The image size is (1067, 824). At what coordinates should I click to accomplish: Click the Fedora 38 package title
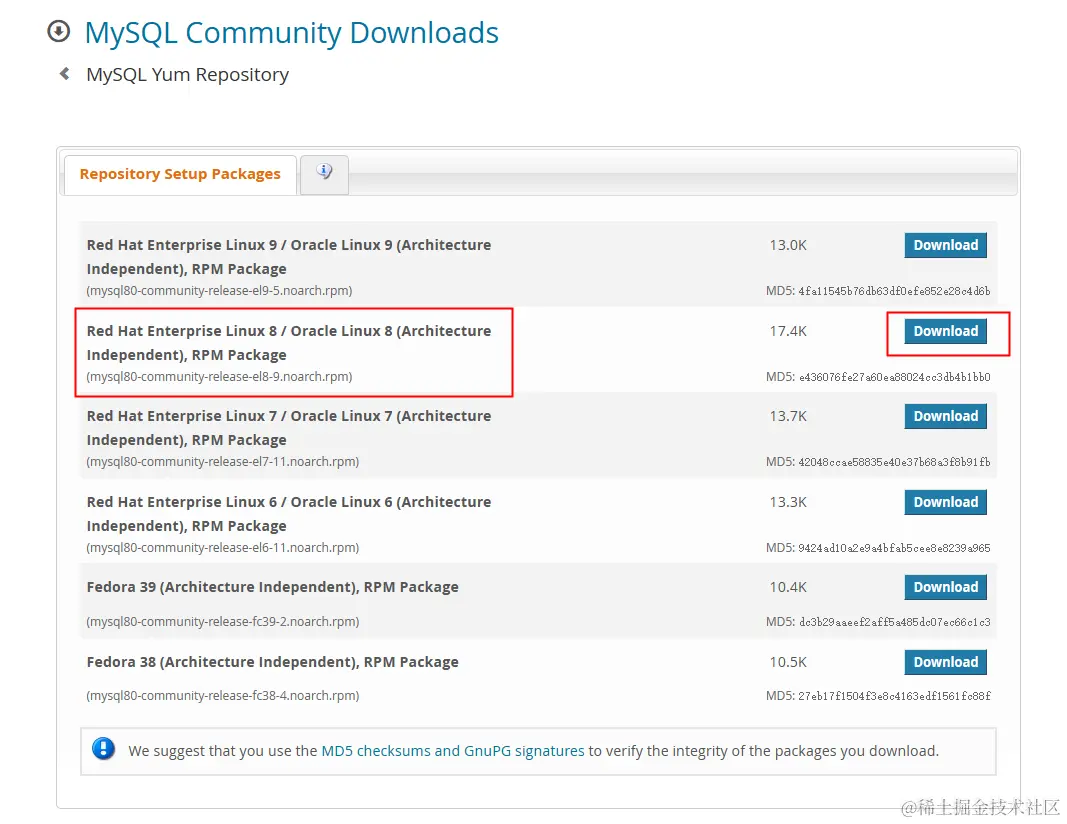[x=272, y=662]
